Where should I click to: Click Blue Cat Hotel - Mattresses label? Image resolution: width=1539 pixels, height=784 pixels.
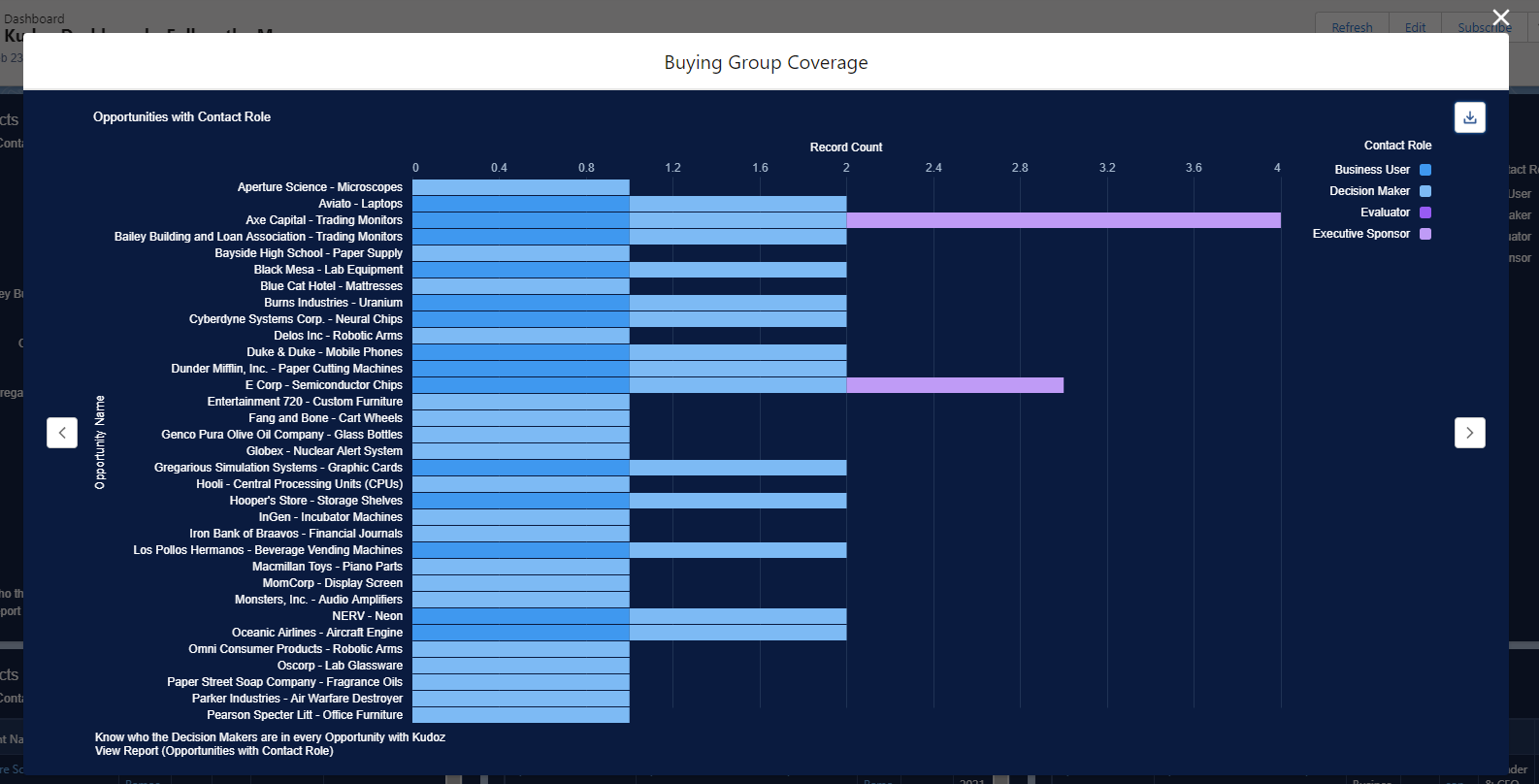click(331, 286)
